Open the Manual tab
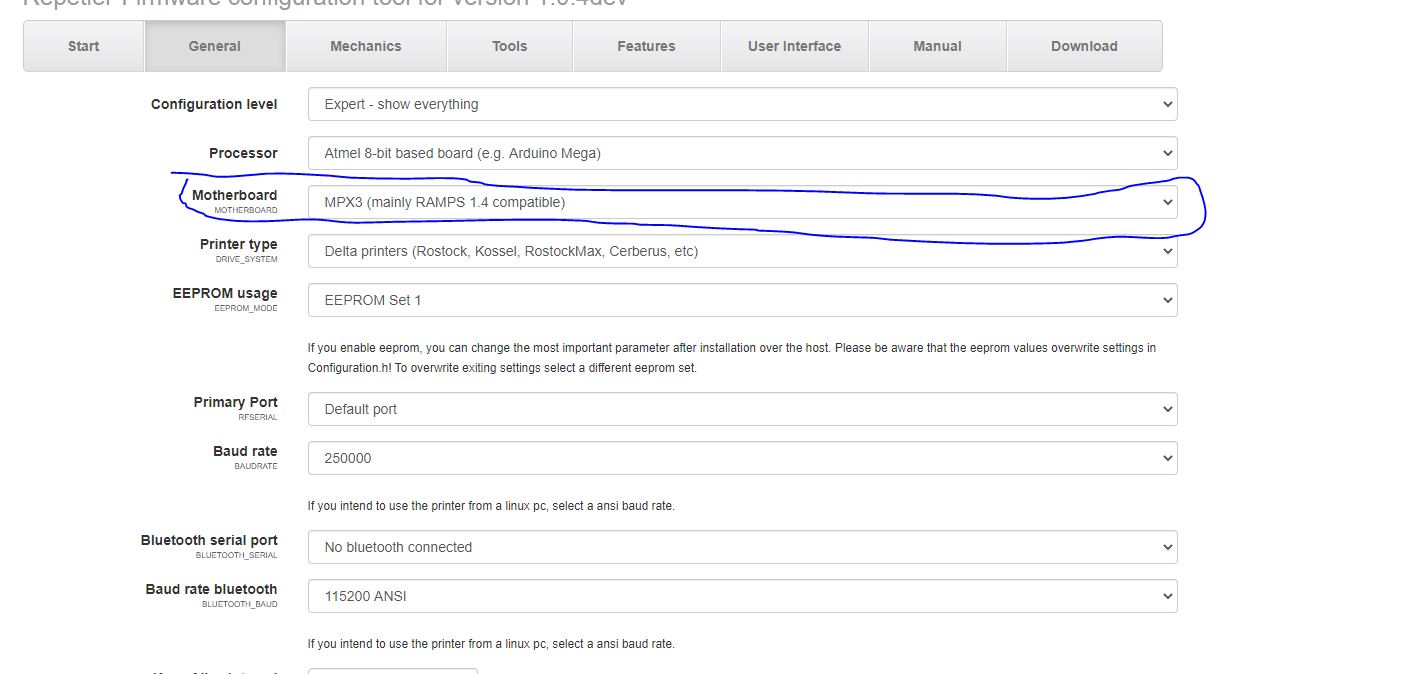The width and height of the screenshot is (1409, 674). 937,46
